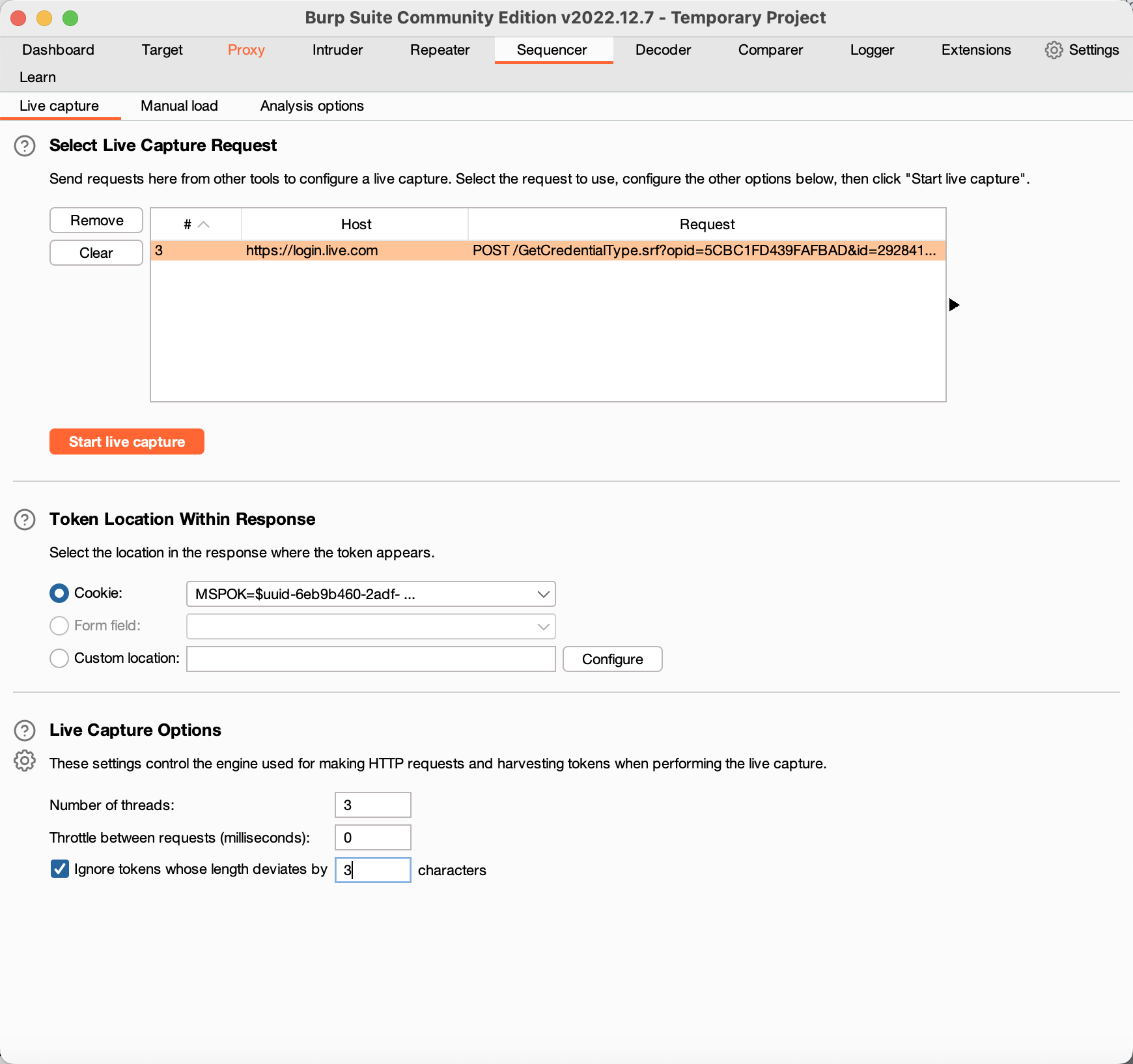Expand panel with the black arrow beside table
The height and width of the screenshot is (1064, 1133).
(x=954, y=305)
